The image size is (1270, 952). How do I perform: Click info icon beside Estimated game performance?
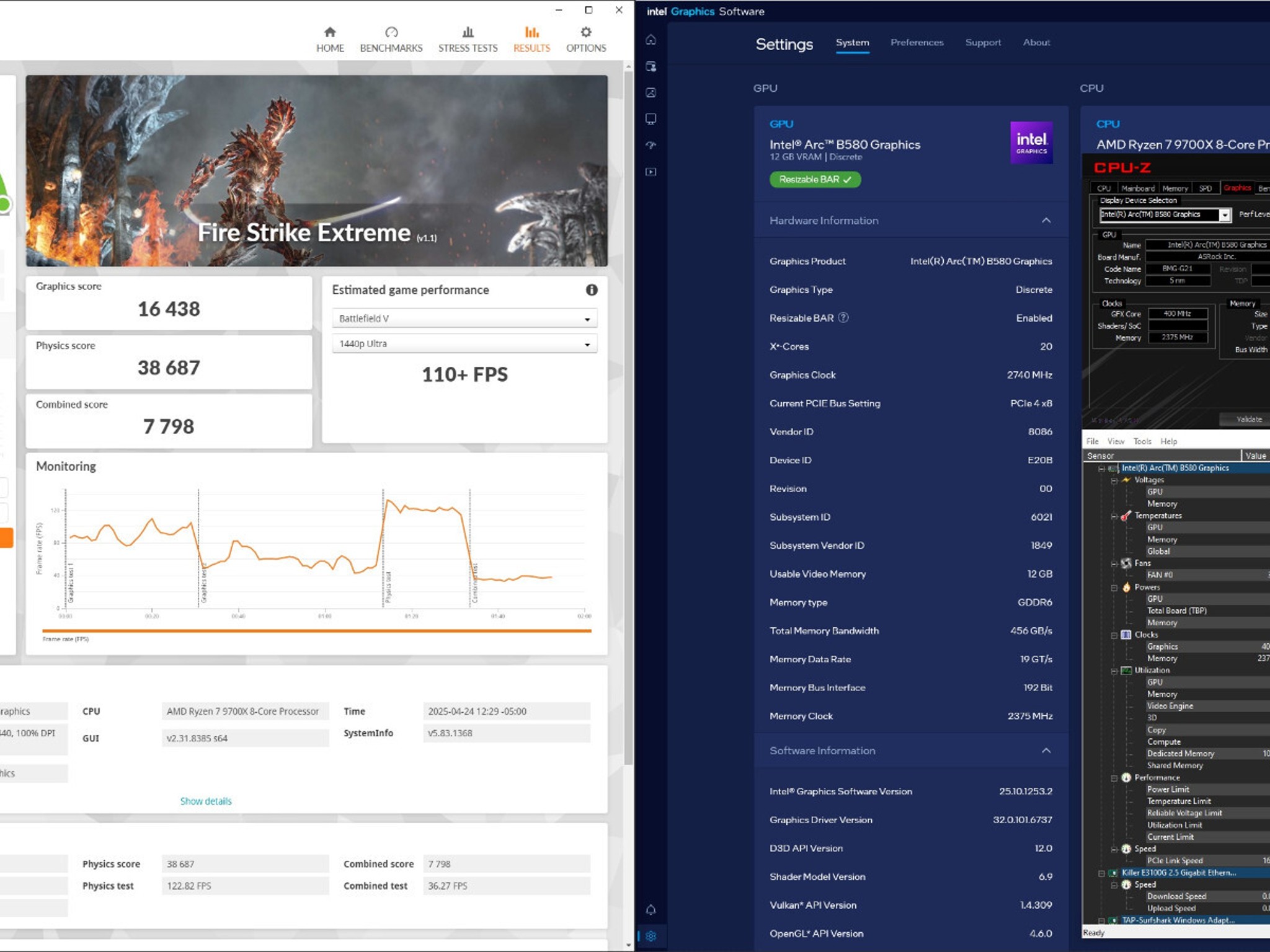[592, 289]
